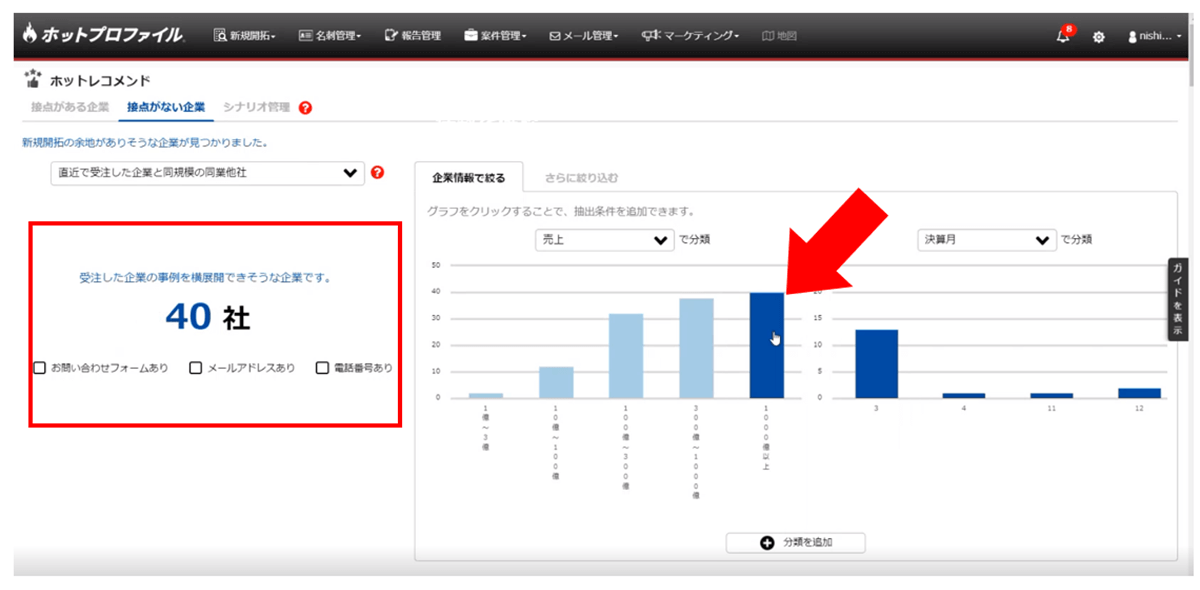Screen dimensions: 1200x590
Task: Open the 売上 classification dropdown
Action: [x=603, y=240]
